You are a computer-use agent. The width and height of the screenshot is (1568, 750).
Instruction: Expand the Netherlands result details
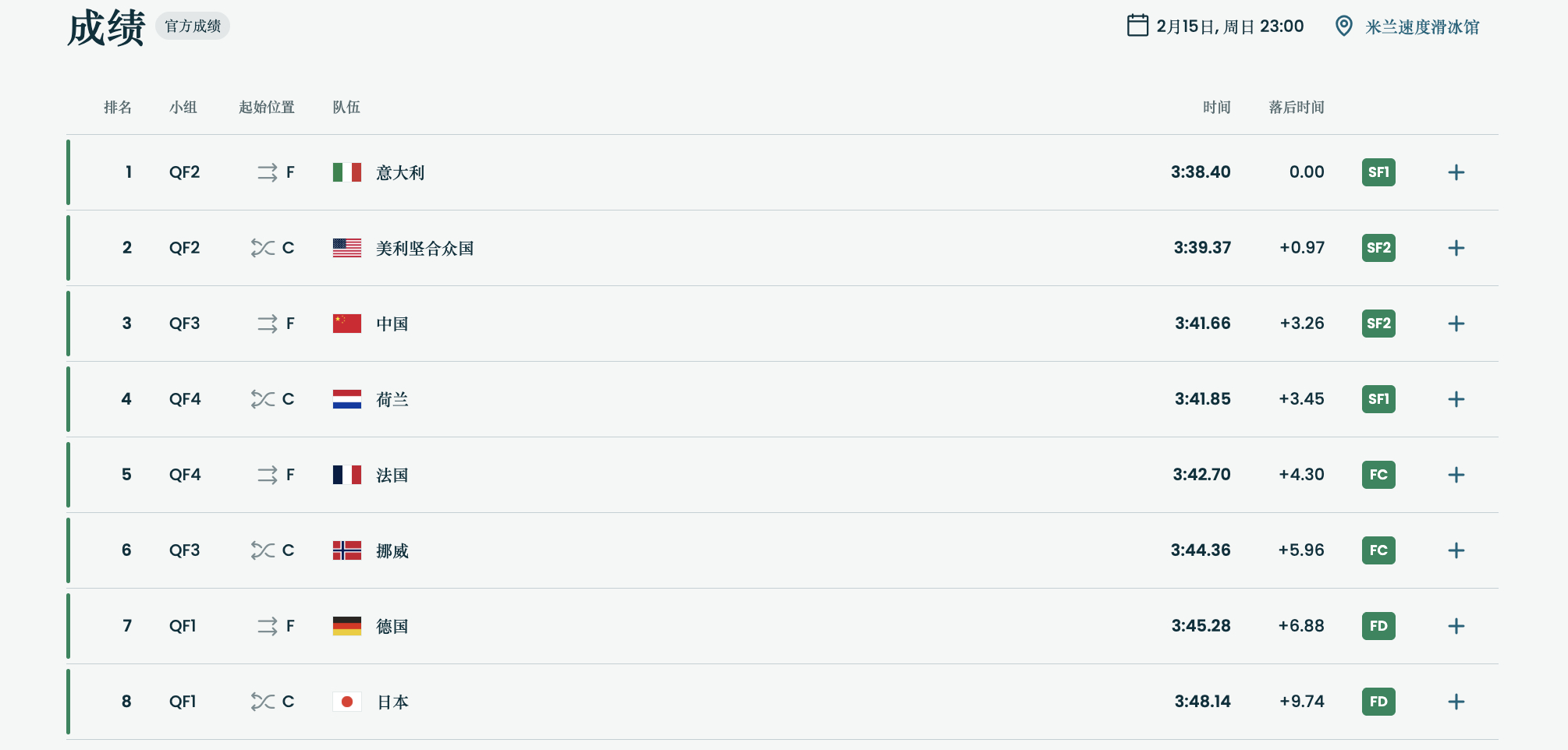pyautogui.click(x=1456, y=399)
